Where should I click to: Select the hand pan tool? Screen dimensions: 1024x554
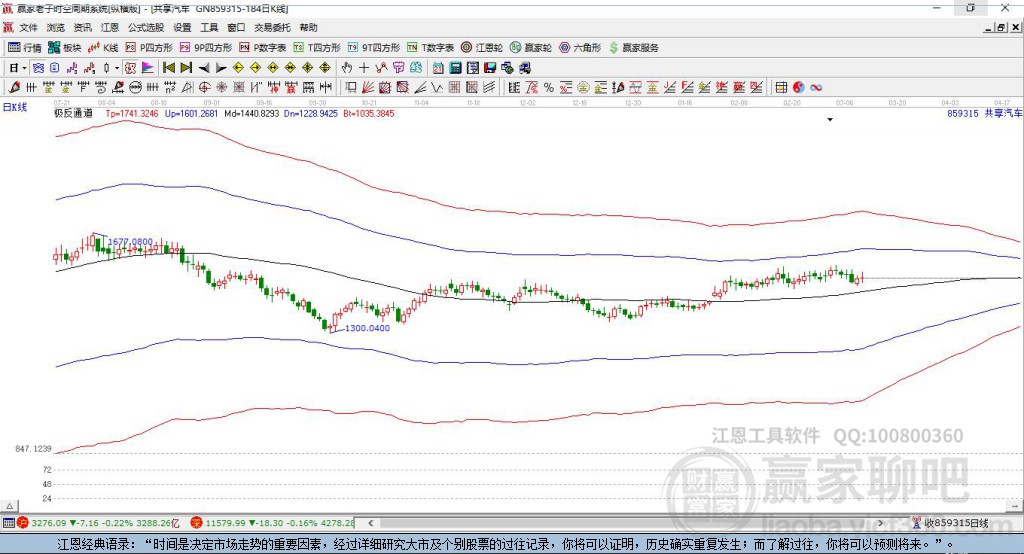click(347, 68)
